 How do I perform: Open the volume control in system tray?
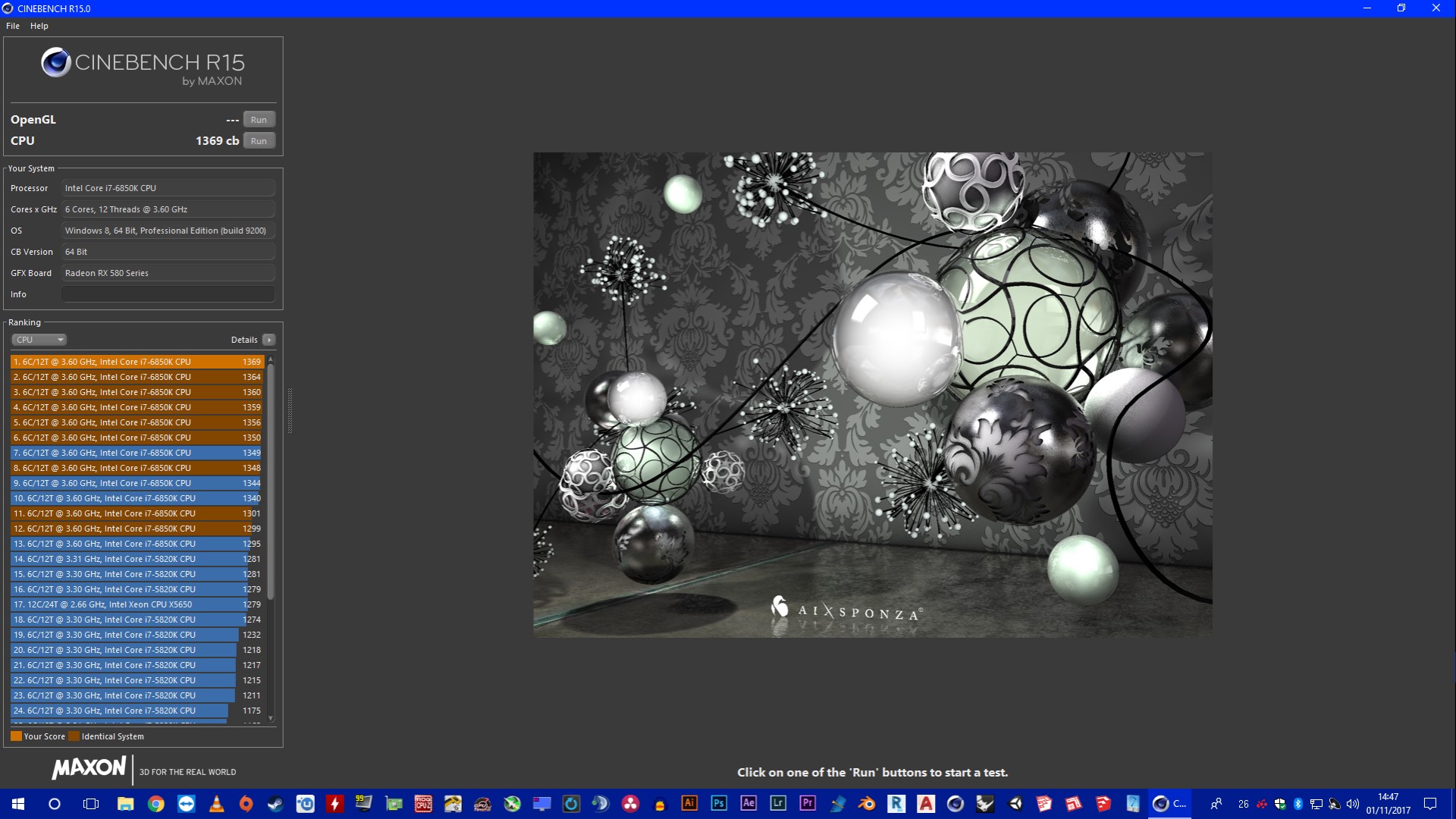click(1353, 804)
